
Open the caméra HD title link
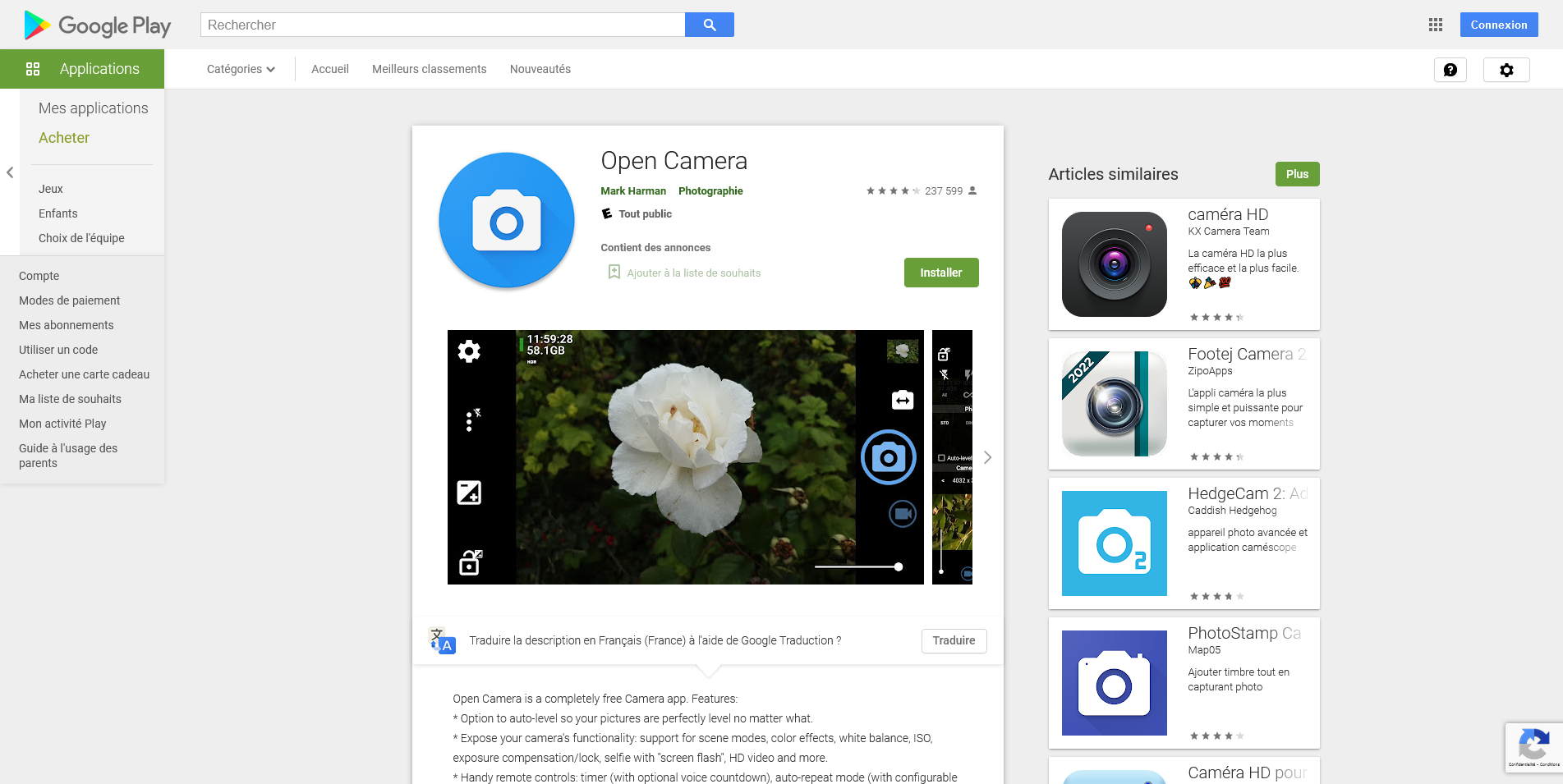click(1228, 214)
